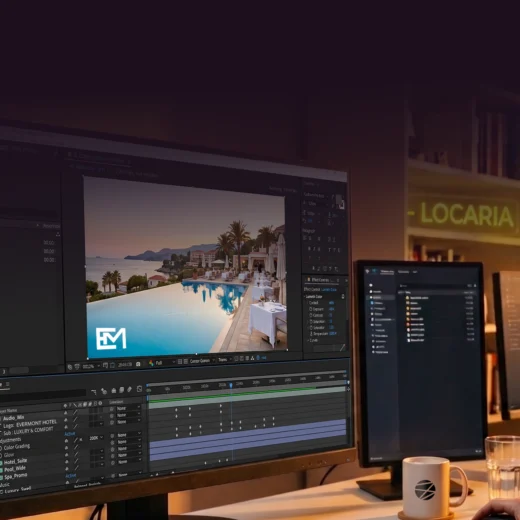Open the Graph Editor icon in timeline toolbar
The height and width of the screenshot is (520, 520).
pyautogui.click(x=139, y=389)
